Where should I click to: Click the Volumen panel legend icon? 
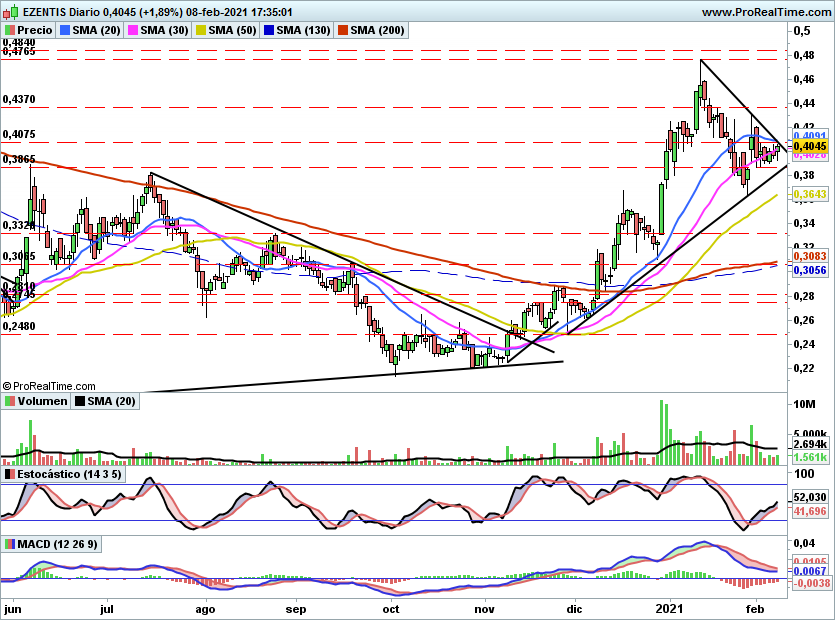[x=9, y=401]
